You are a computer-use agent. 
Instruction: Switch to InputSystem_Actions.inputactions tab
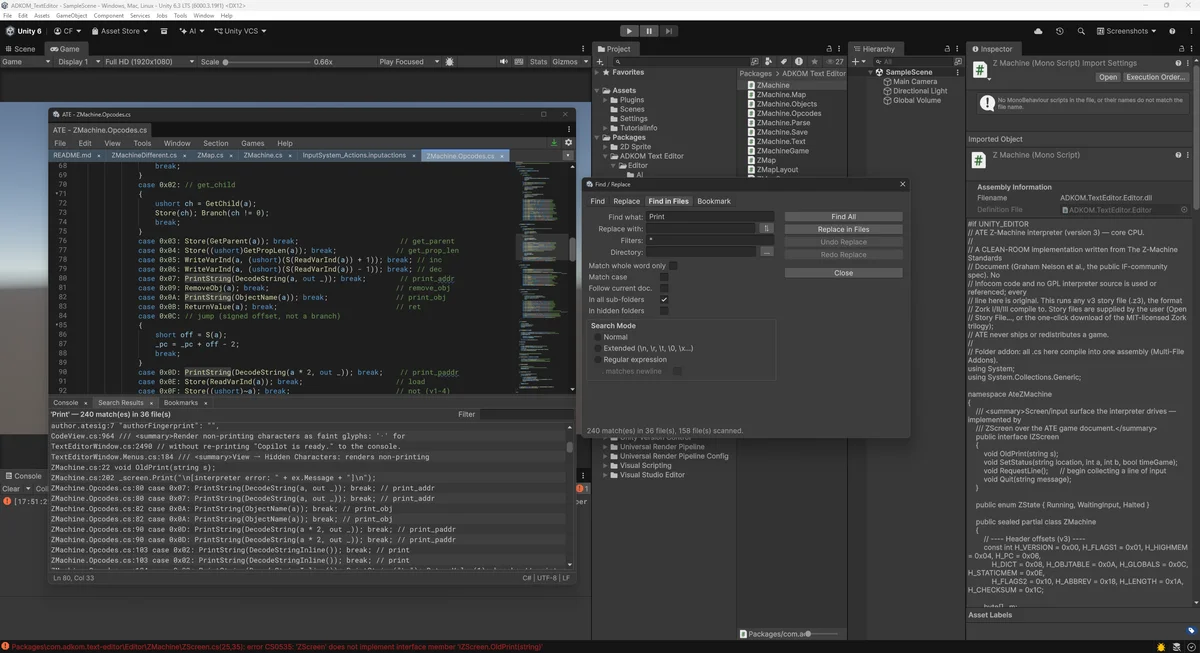tap(354, 156)
